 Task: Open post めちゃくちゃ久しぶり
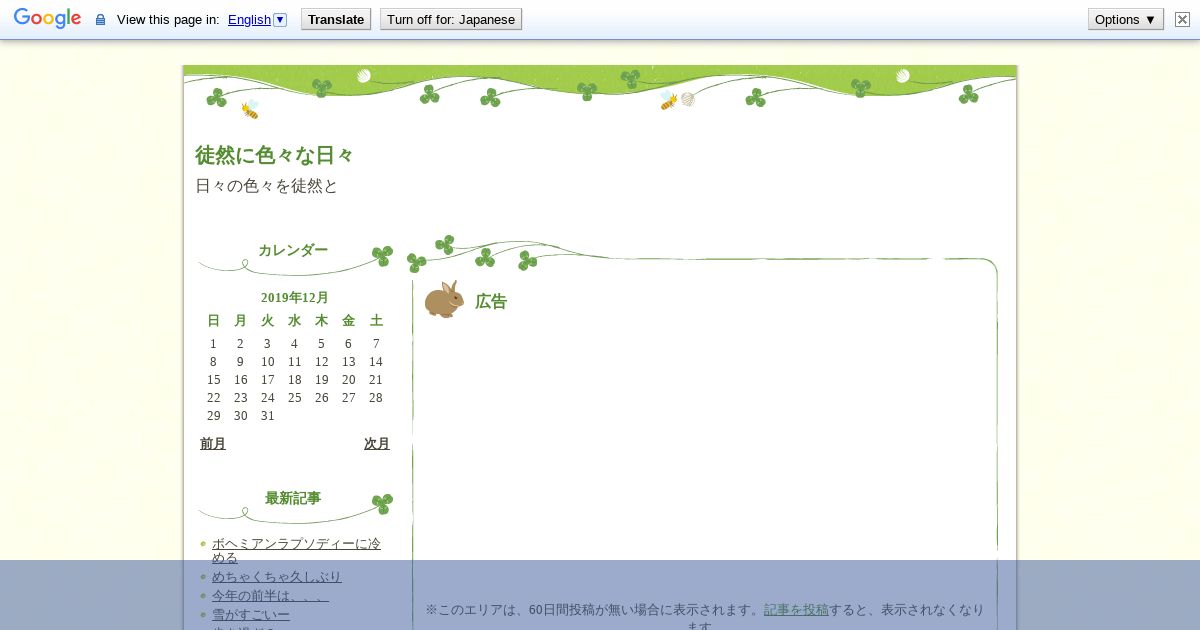(x=277, y=576)
